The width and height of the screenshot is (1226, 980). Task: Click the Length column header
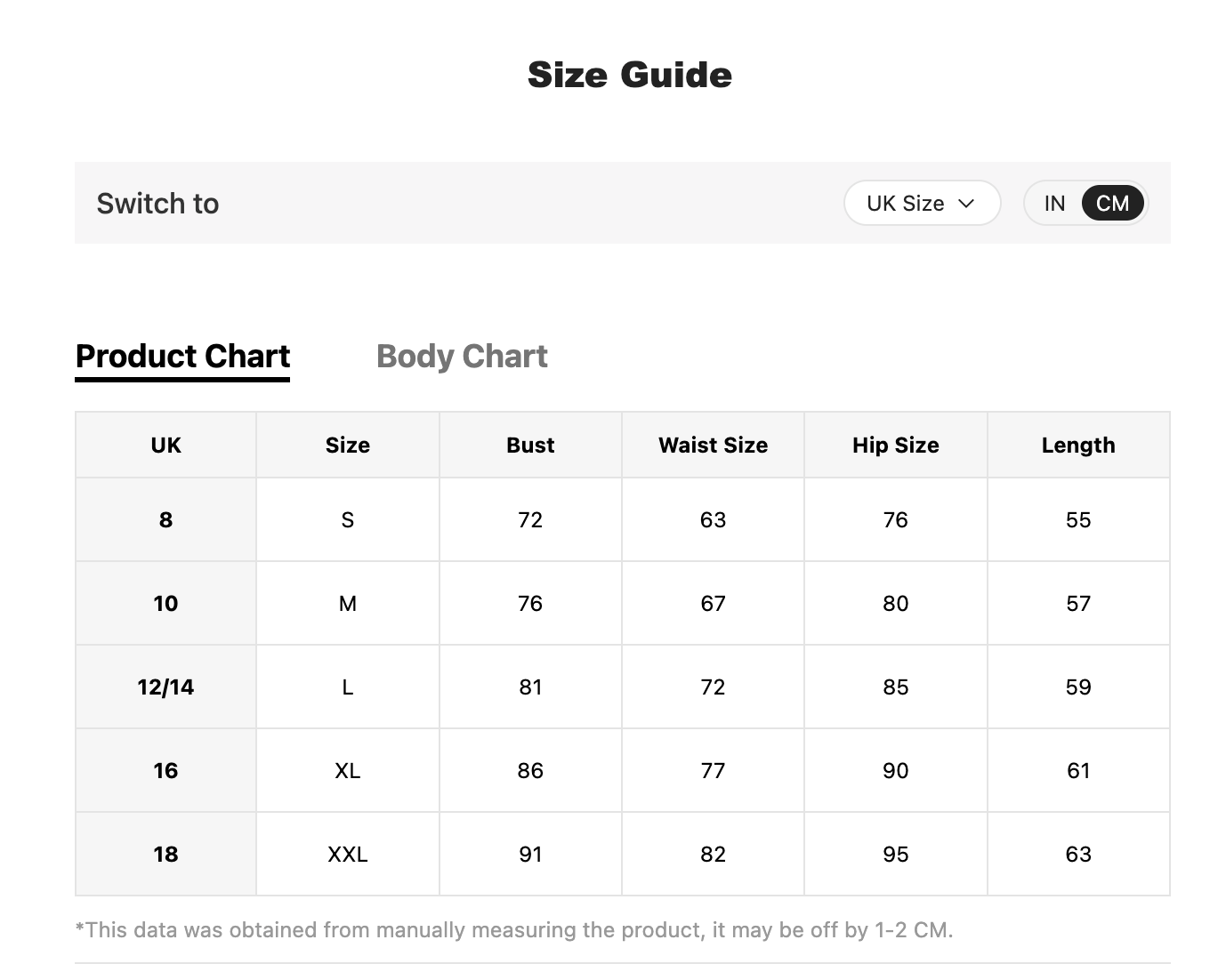(x=1078, y=445)
